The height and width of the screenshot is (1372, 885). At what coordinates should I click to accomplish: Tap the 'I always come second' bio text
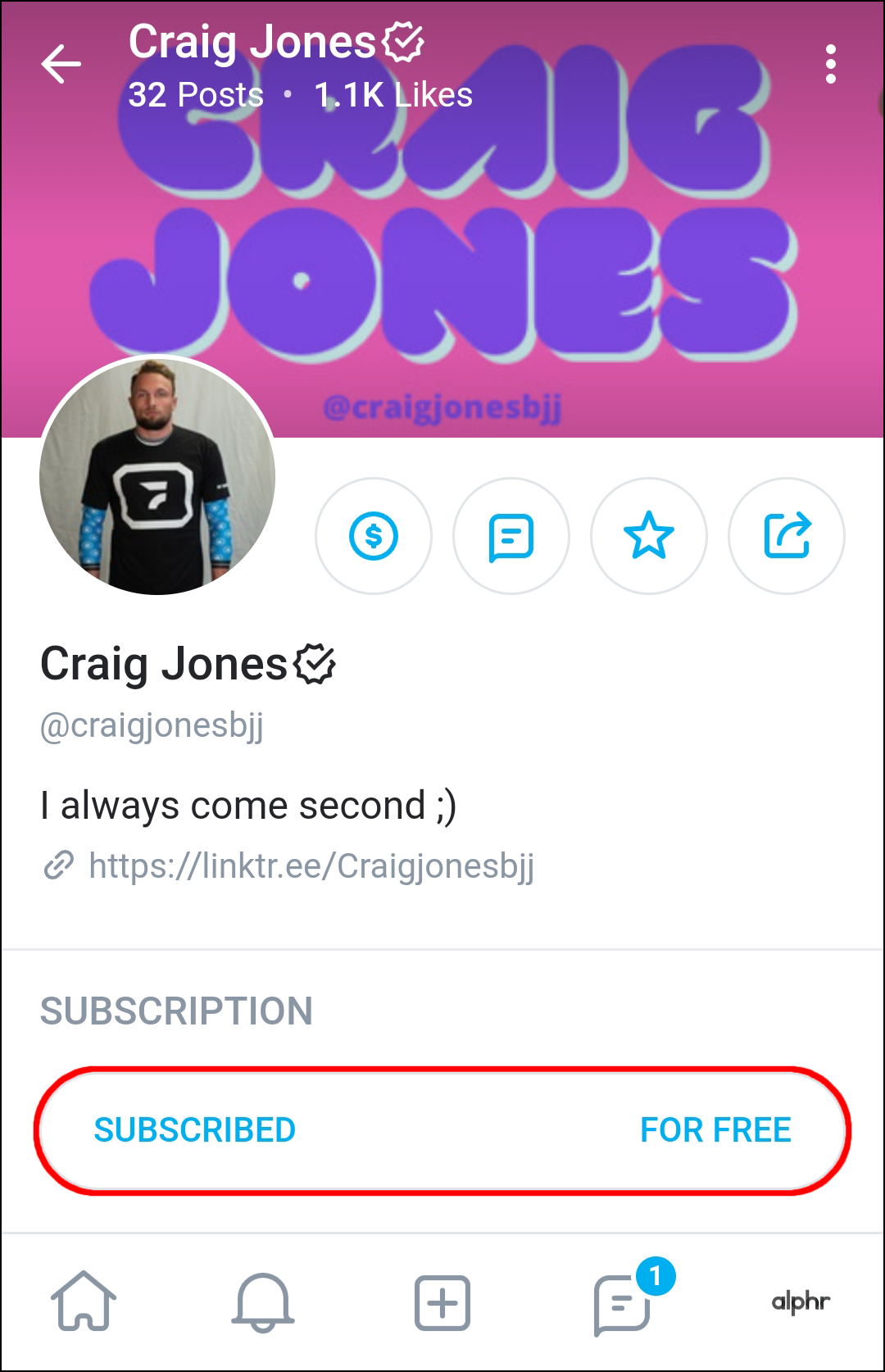click(x=248, y=805)
